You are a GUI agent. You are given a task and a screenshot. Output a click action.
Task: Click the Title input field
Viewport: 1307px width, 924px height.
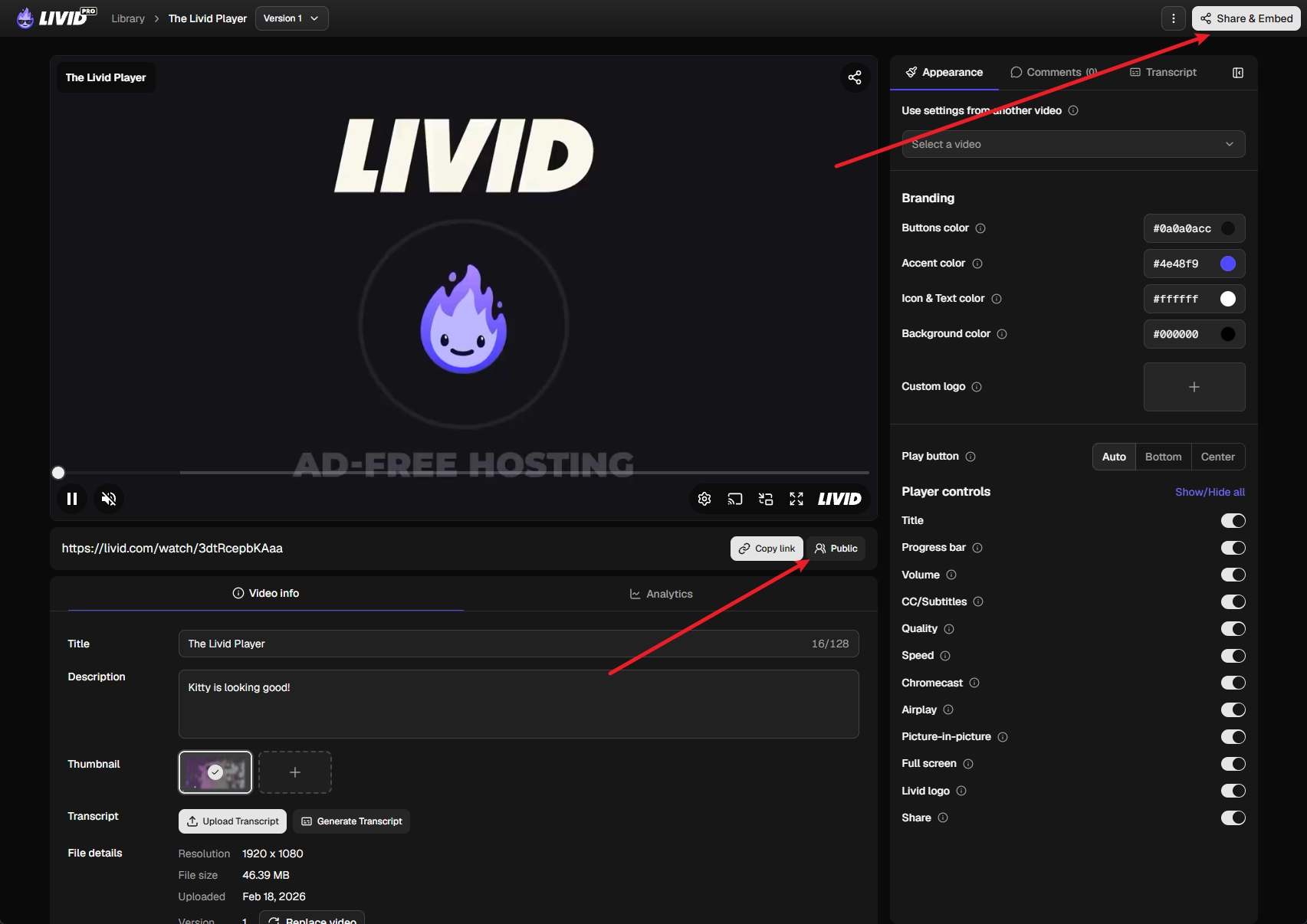519,644
